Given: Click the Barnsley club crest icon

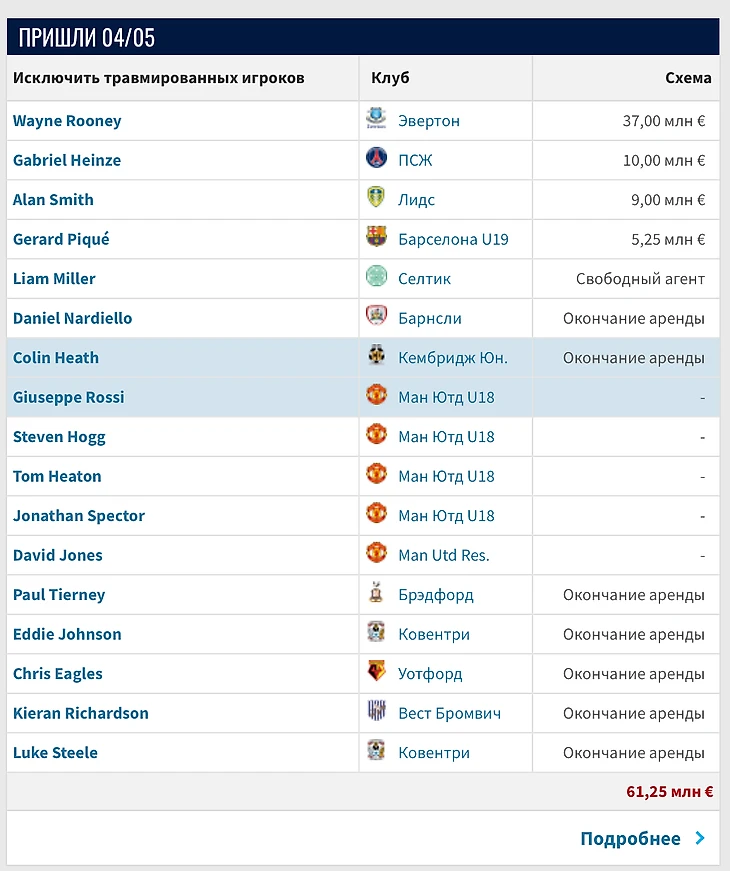Looking at the screenshot, I should (376, 317).
